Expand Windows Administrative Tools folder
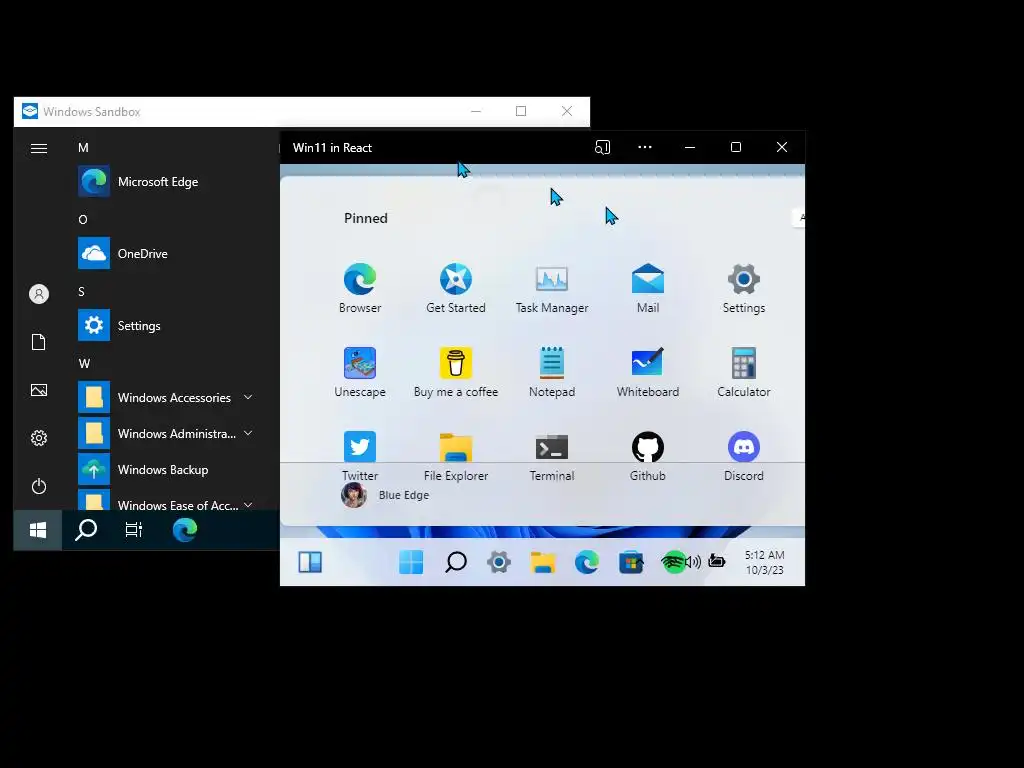Image resolution: width=1024 pixels, height=768 pixels. pos(165,434)
